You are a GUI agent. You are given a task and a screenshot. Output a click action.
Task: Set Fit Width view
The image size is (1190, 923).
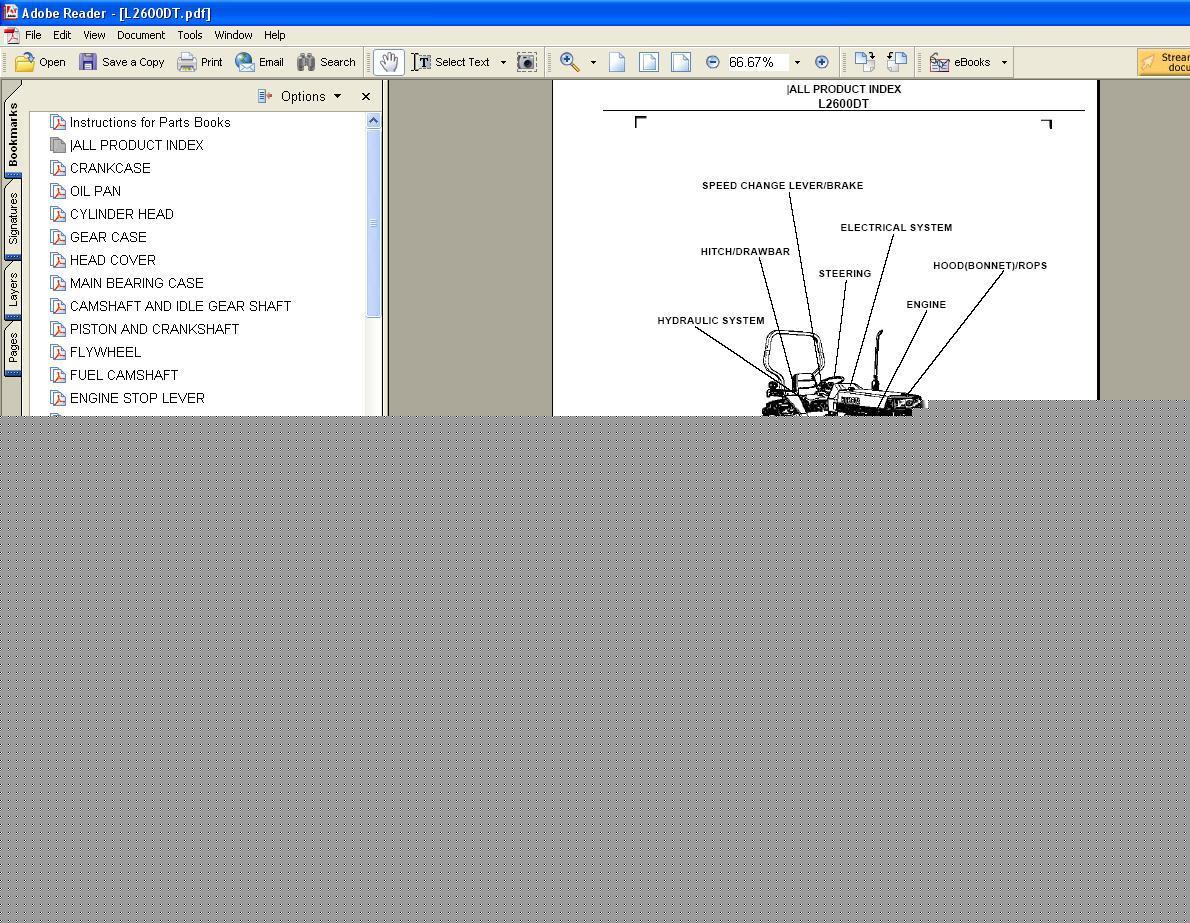[x=681, y=62]
